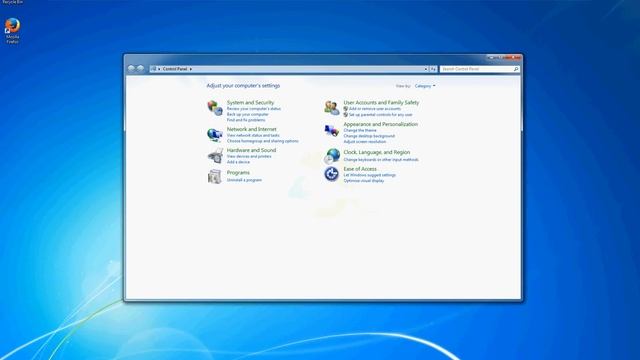The width and height of the screenshot is (640, 360).
Task: Click the Back navigation arrow button
Action: pos(131,69)
